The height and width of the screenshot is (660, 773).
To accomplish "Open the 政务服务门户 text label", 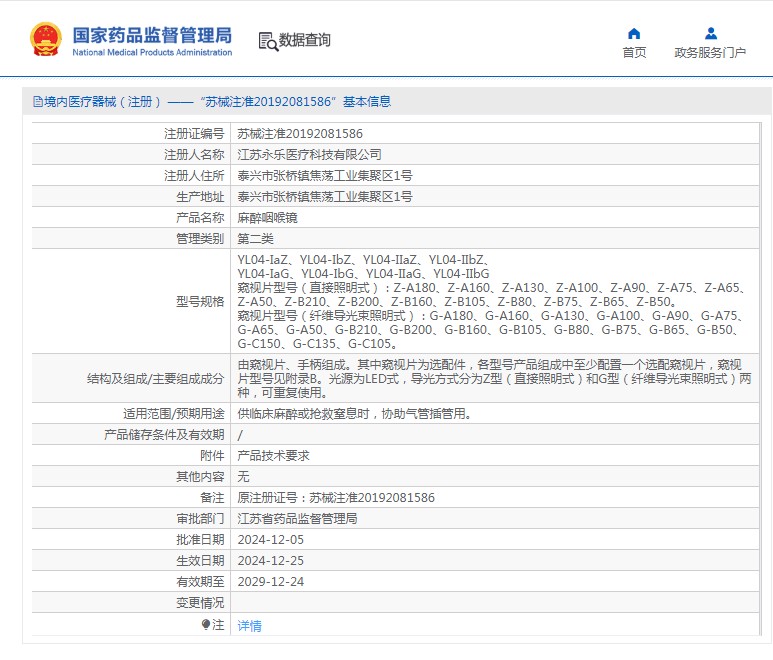I will click(x=710, y=53).
